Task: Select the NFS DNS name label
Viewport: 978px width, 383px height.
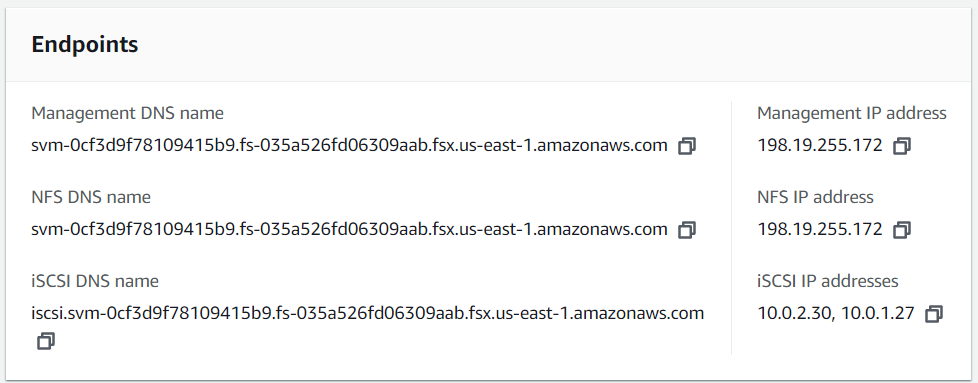Action: coord(91,197)
